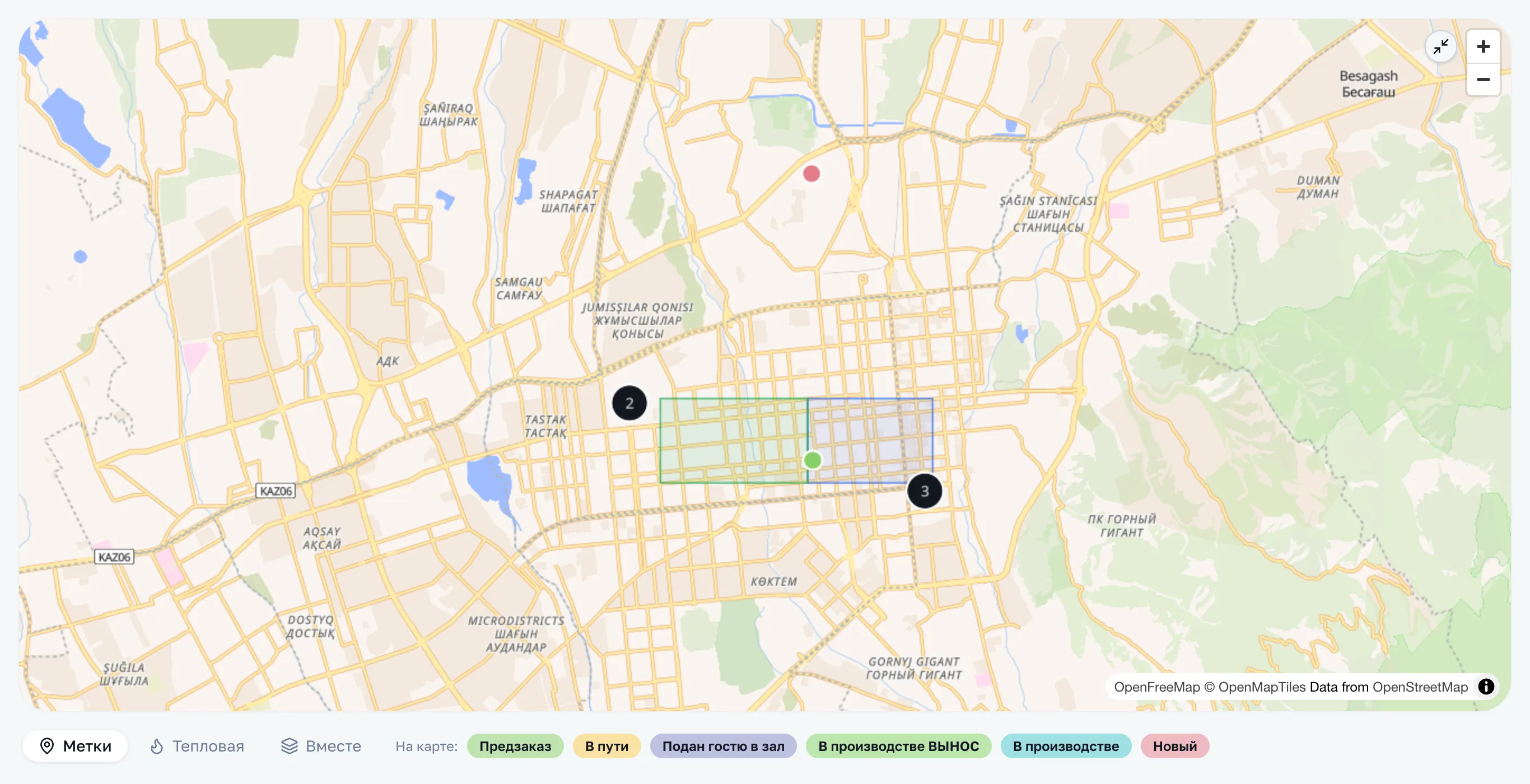This screenshot has height=784, width=1530.
Task: Toggle the В пути status filter
Action: coord(607,746)
